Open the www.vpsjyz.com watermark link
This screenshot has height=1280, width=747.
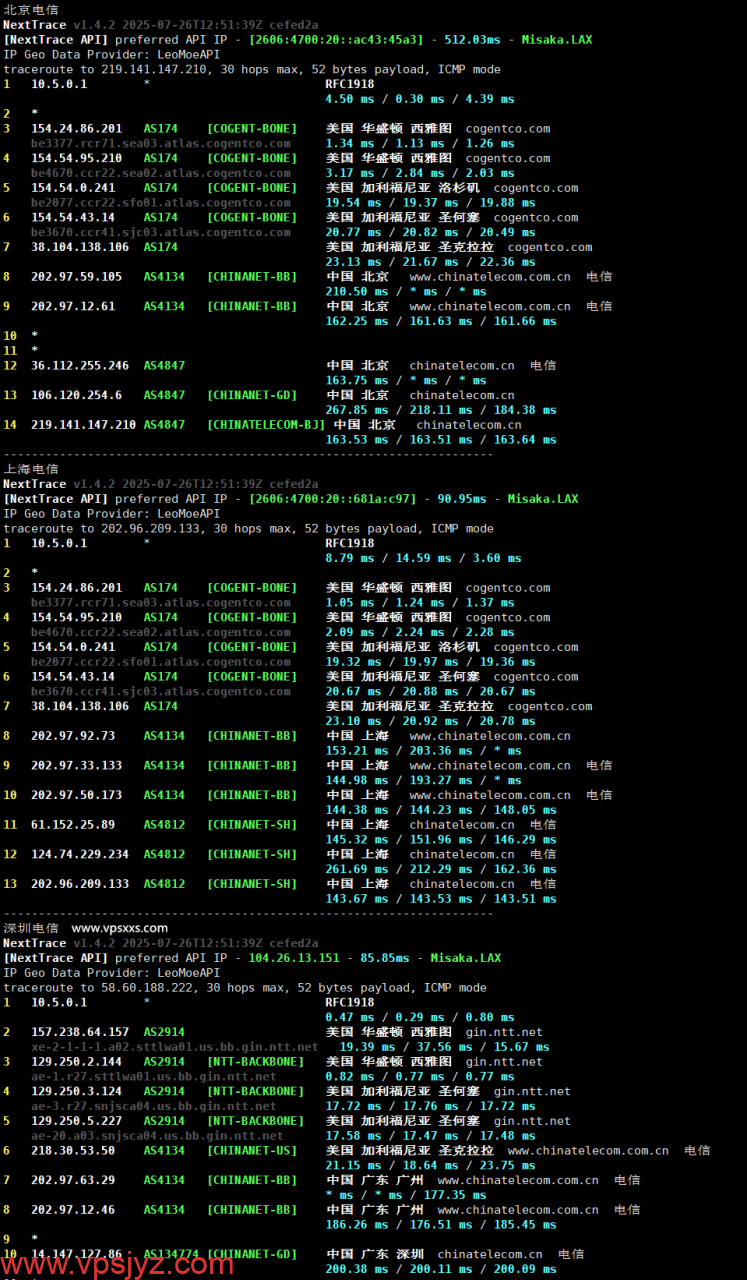118,1263
